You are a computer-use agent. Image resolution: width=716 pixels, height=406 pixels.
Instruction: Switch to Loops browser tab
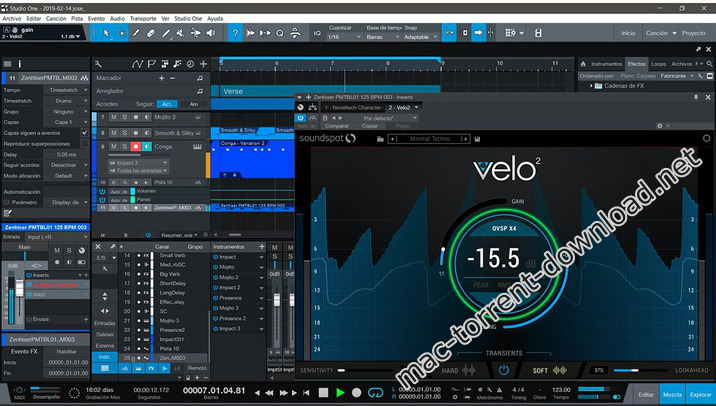(658, 64)
